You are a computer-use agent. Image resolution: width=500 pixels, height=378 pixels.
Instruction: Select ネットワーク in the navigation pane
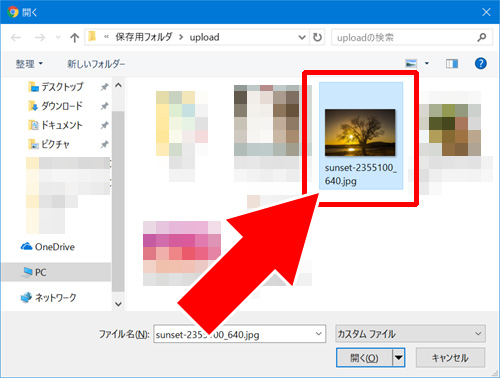tap(48, 297)
